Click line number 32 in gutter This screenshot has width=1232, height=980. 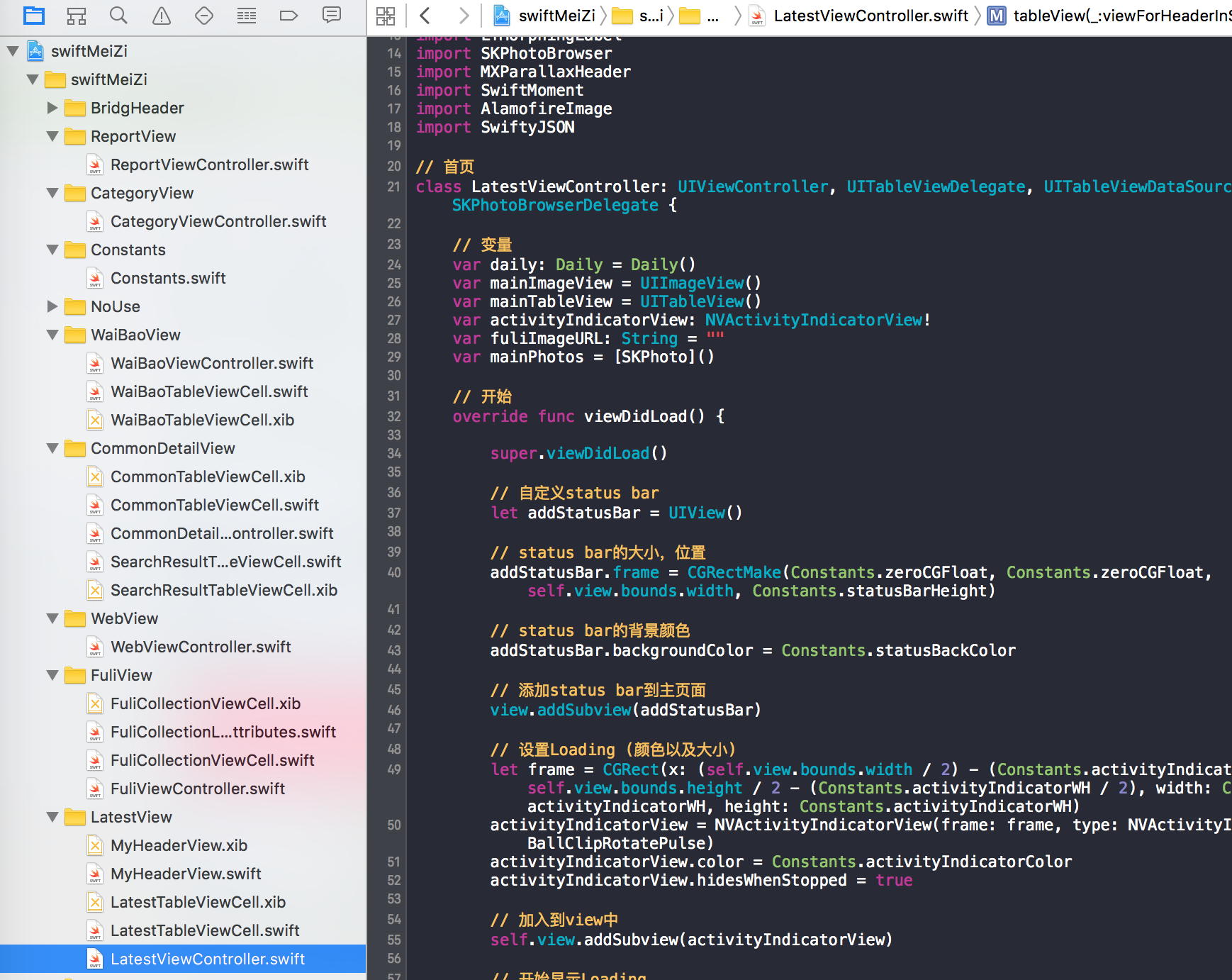394,417
